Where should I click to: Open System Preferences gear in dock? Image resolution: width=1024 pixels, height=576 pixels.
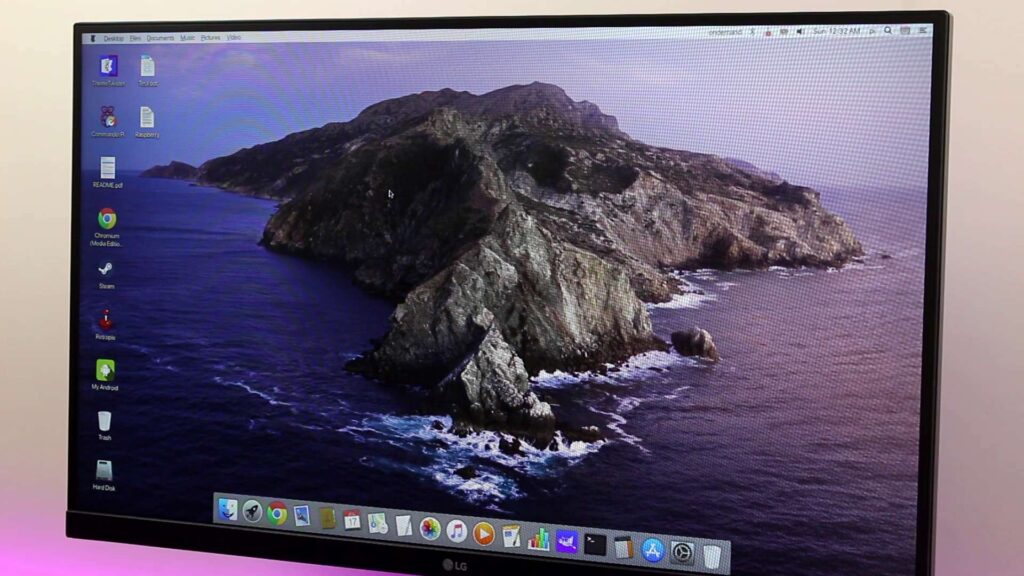point(682,554)
